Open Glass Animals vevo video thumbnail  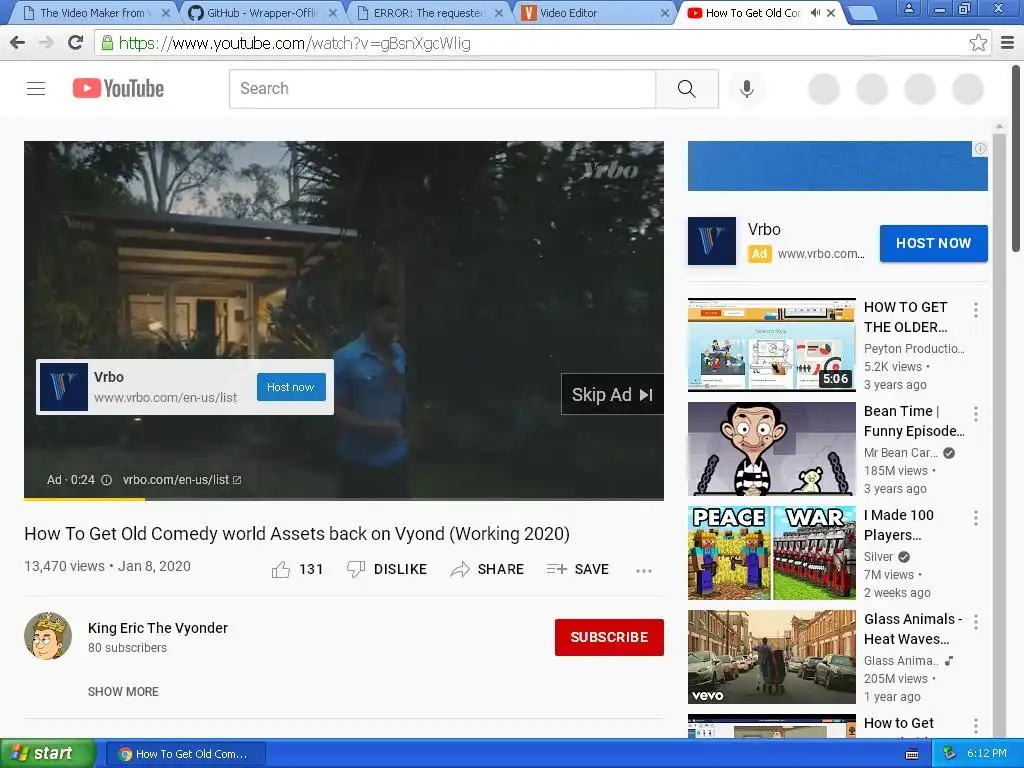pos(771,657)
